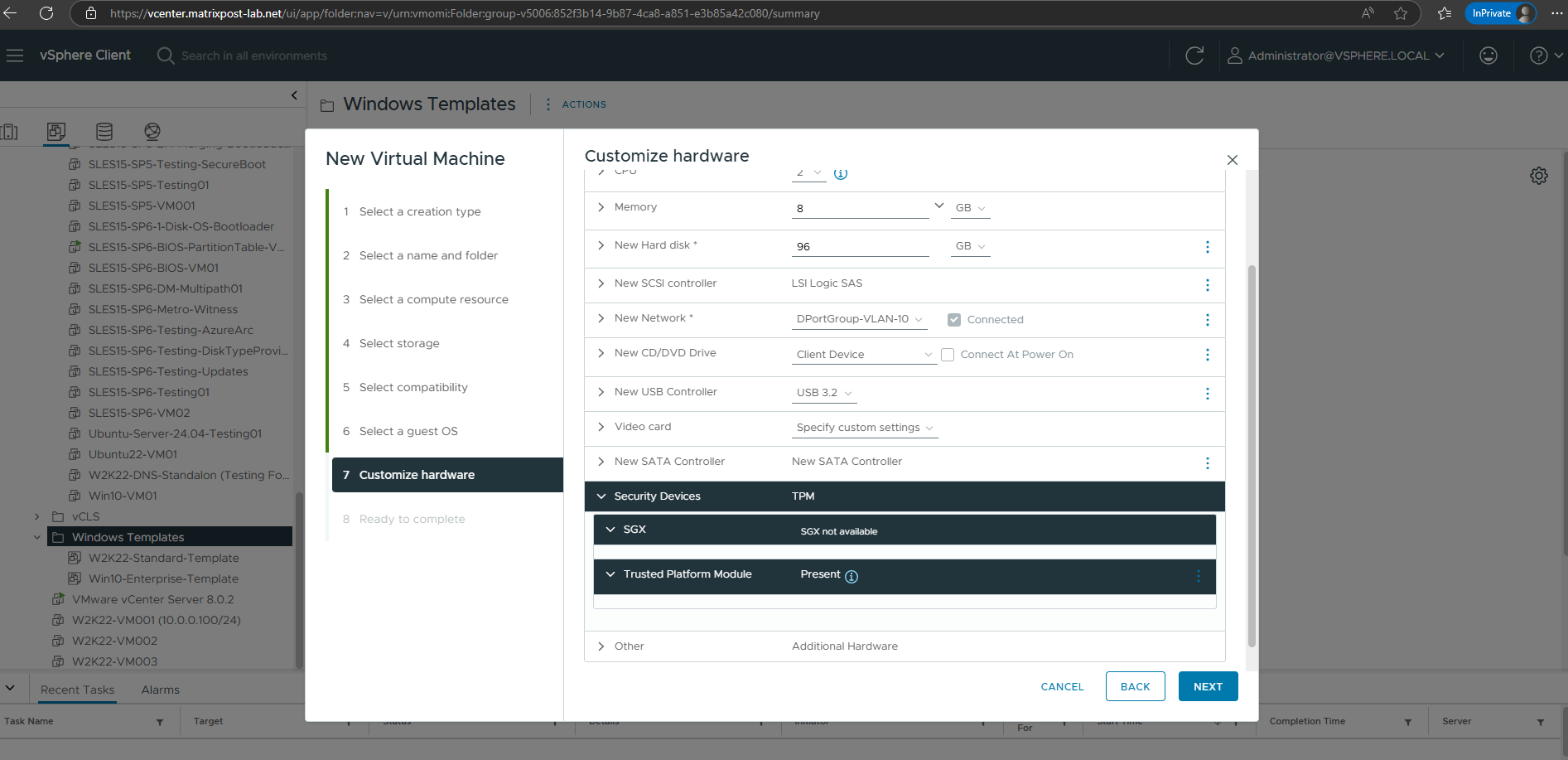Expand the New SCSI controller row
The height and width of the screenshot is (760, 1568).
pos(601,283)
